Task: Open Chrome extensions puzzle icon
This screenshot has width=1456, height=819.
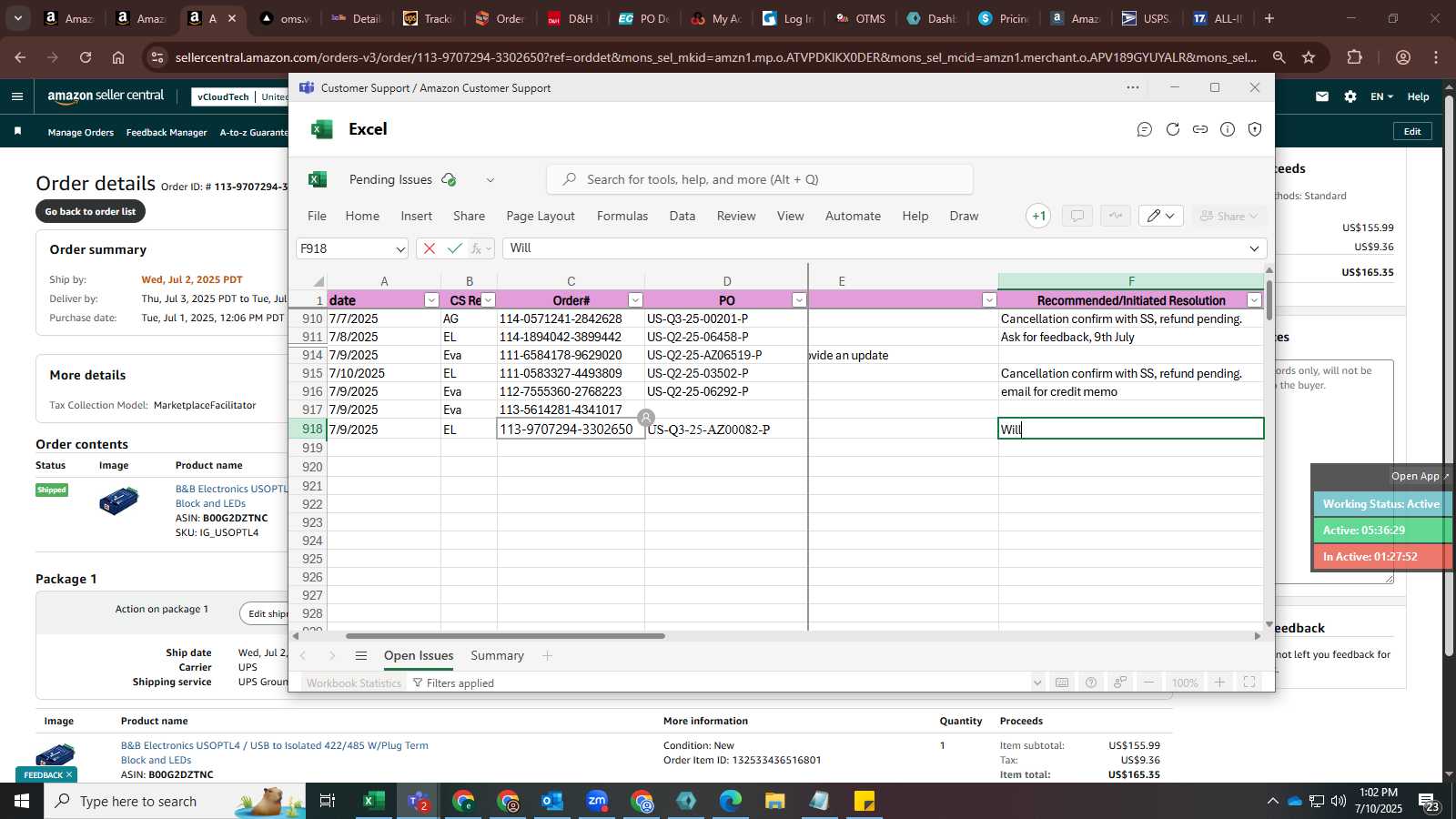Action: [x=1355, y=57]
